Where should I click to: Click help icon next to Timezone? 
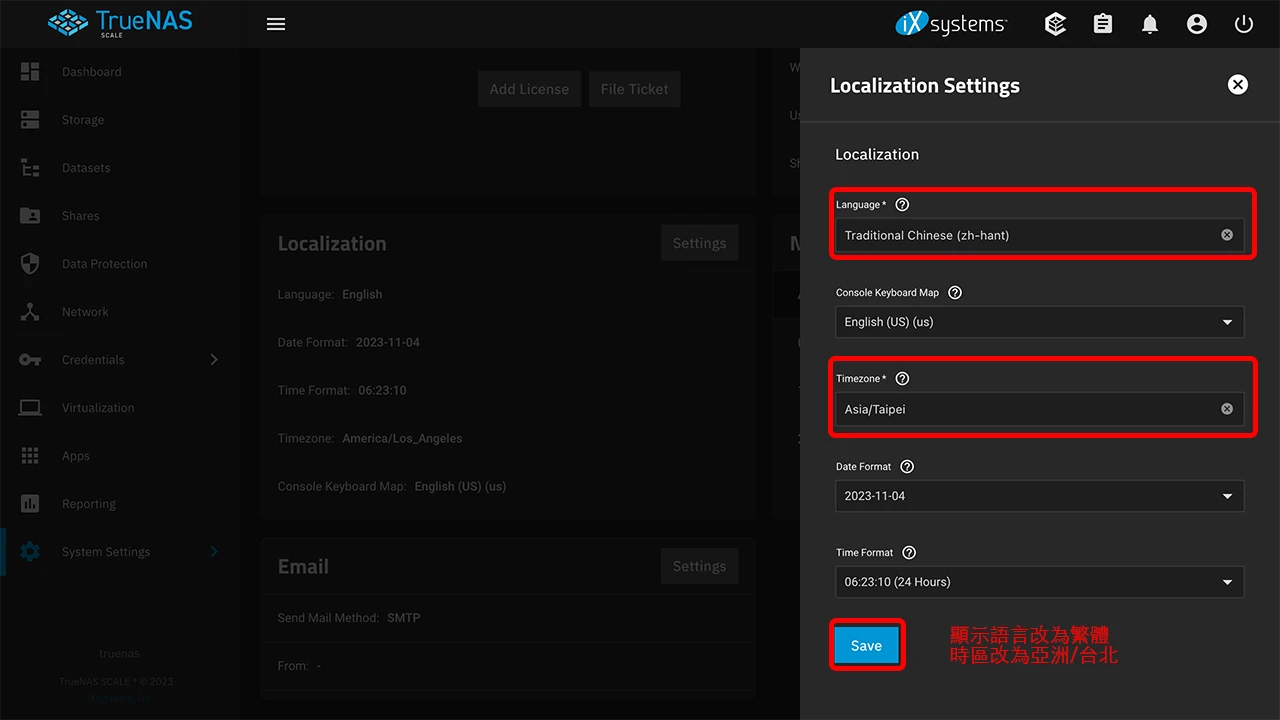tap(902, 379)
